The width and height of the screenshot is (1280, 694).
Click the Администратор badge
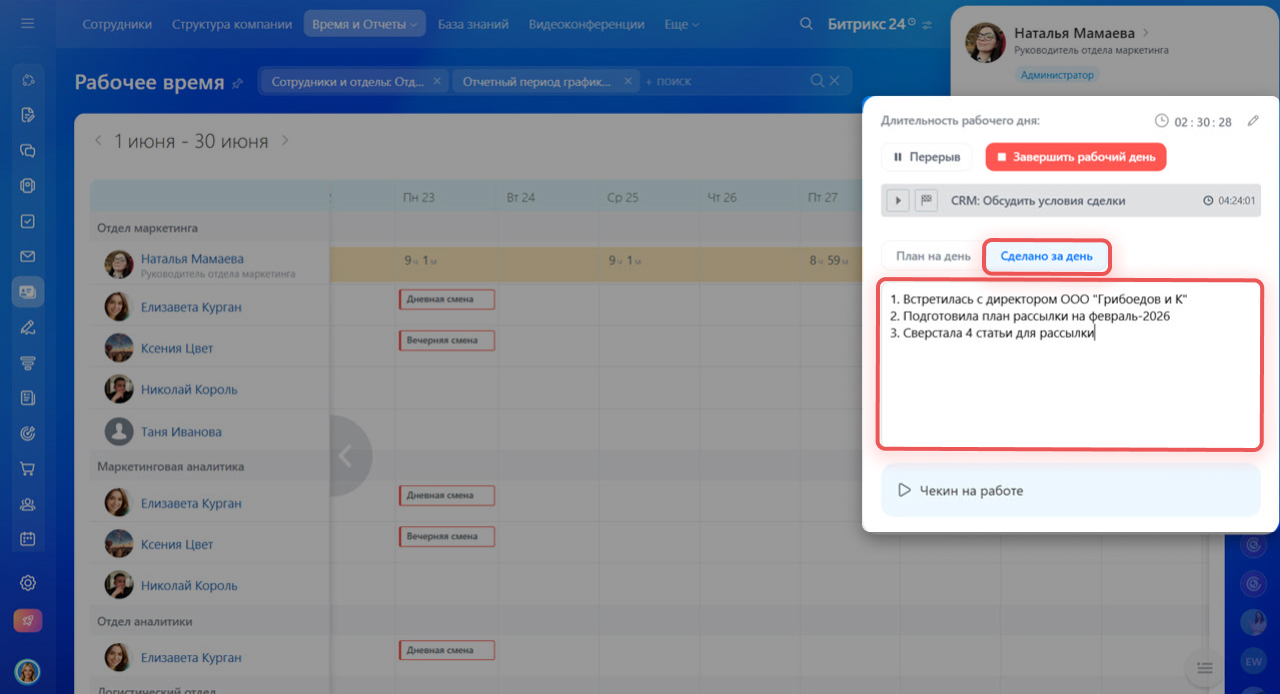tap(1058, 75)
